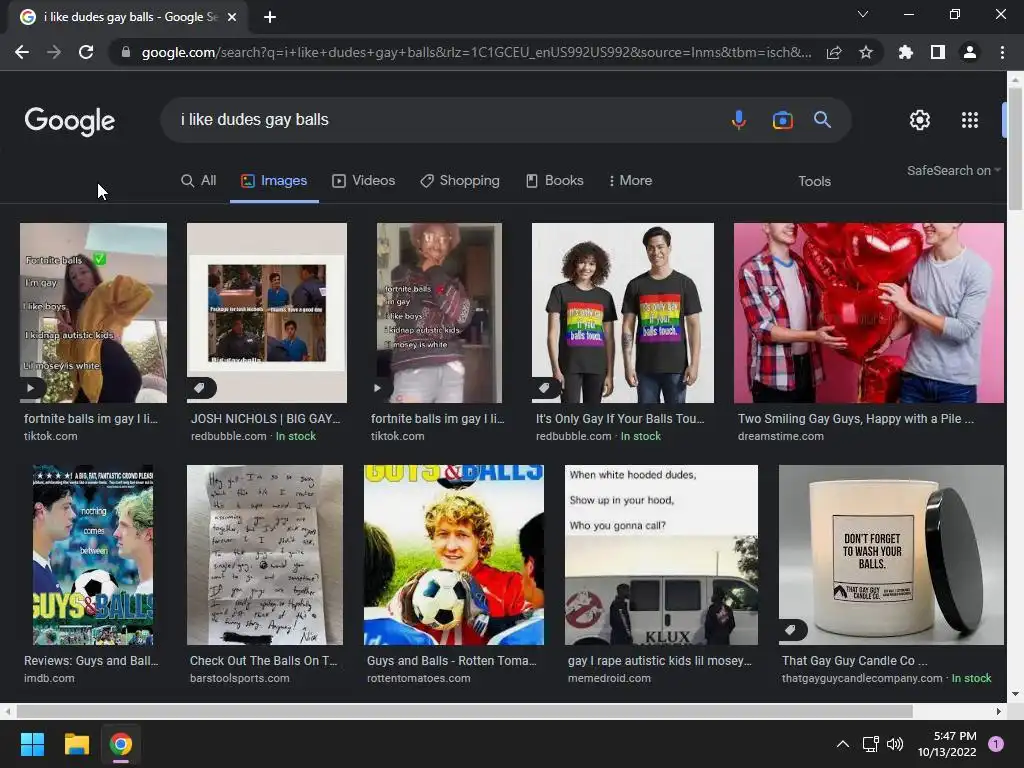Switch to the All results tab
Image resolution: width=1024 pixels, height=768 pixels.
coord(199,181)
